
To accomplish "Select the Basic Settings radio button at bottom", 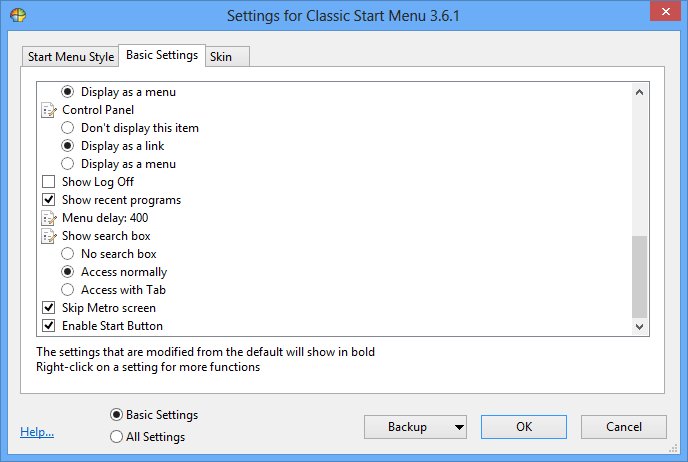I will click(116, 415).
